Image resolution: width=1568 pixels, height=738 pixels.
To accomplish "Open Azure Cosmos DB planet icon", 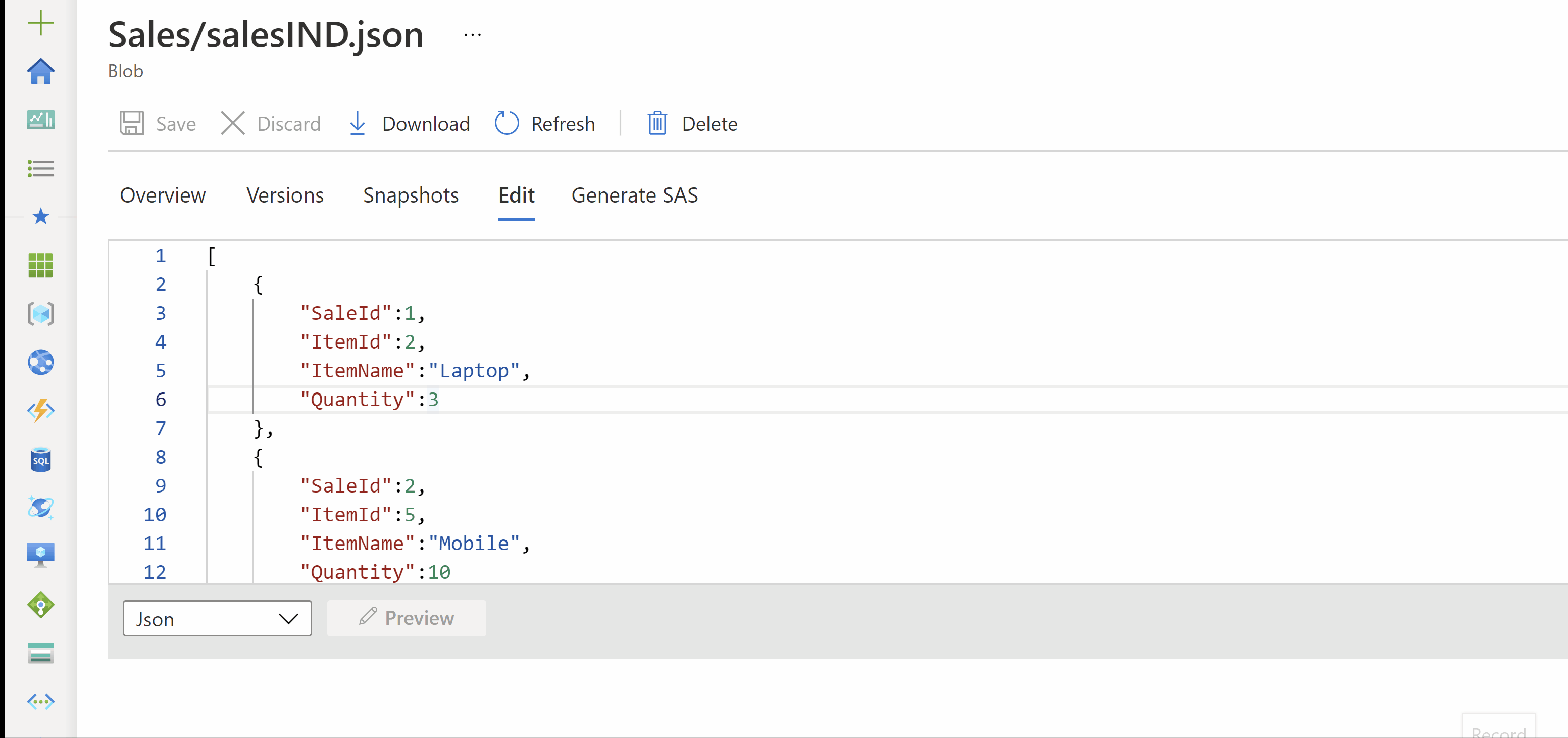I will coord(41,507).
